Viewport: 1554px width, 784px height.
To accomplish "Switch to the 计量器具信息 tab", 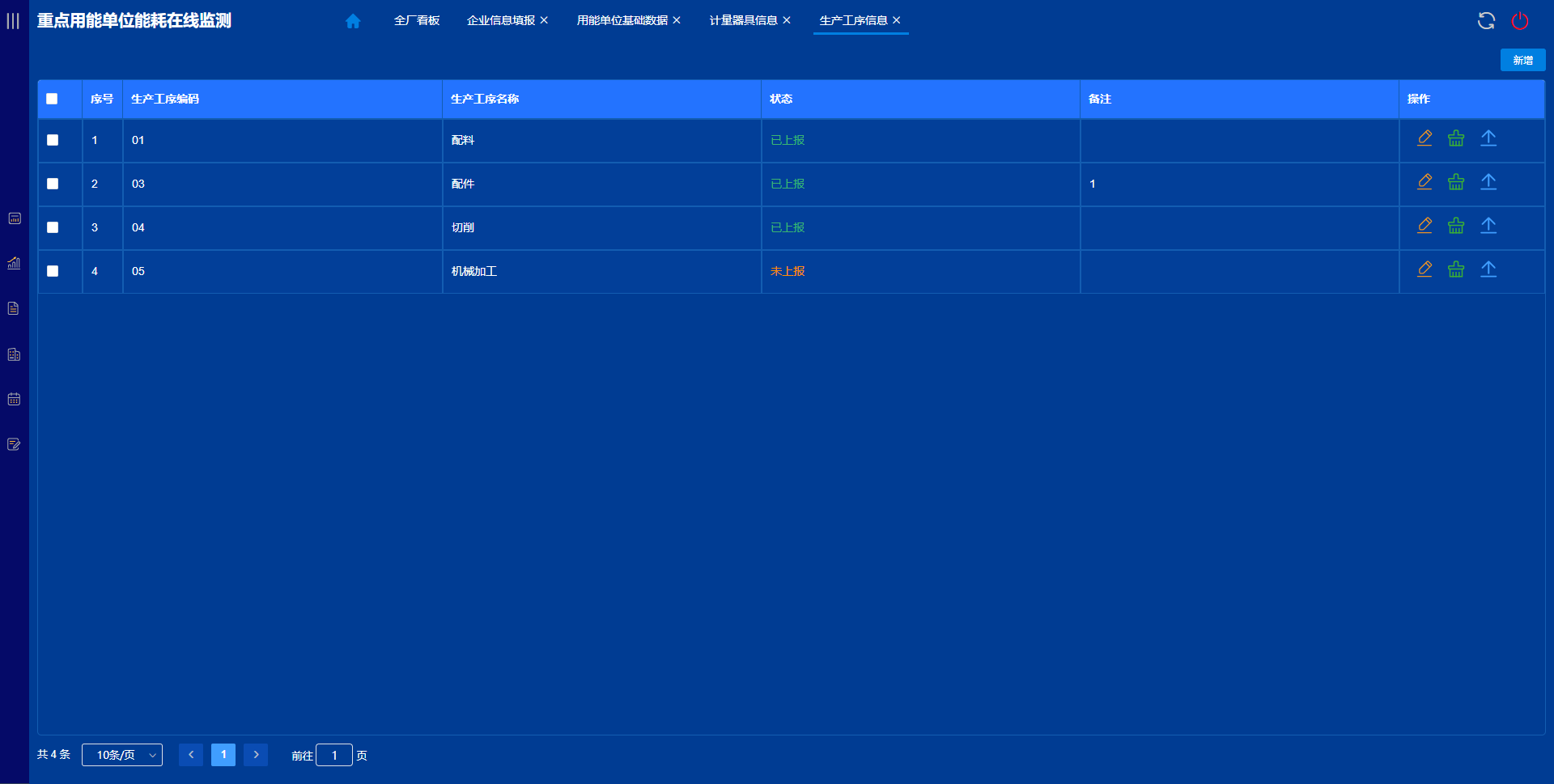I will (x=743, y=20).
